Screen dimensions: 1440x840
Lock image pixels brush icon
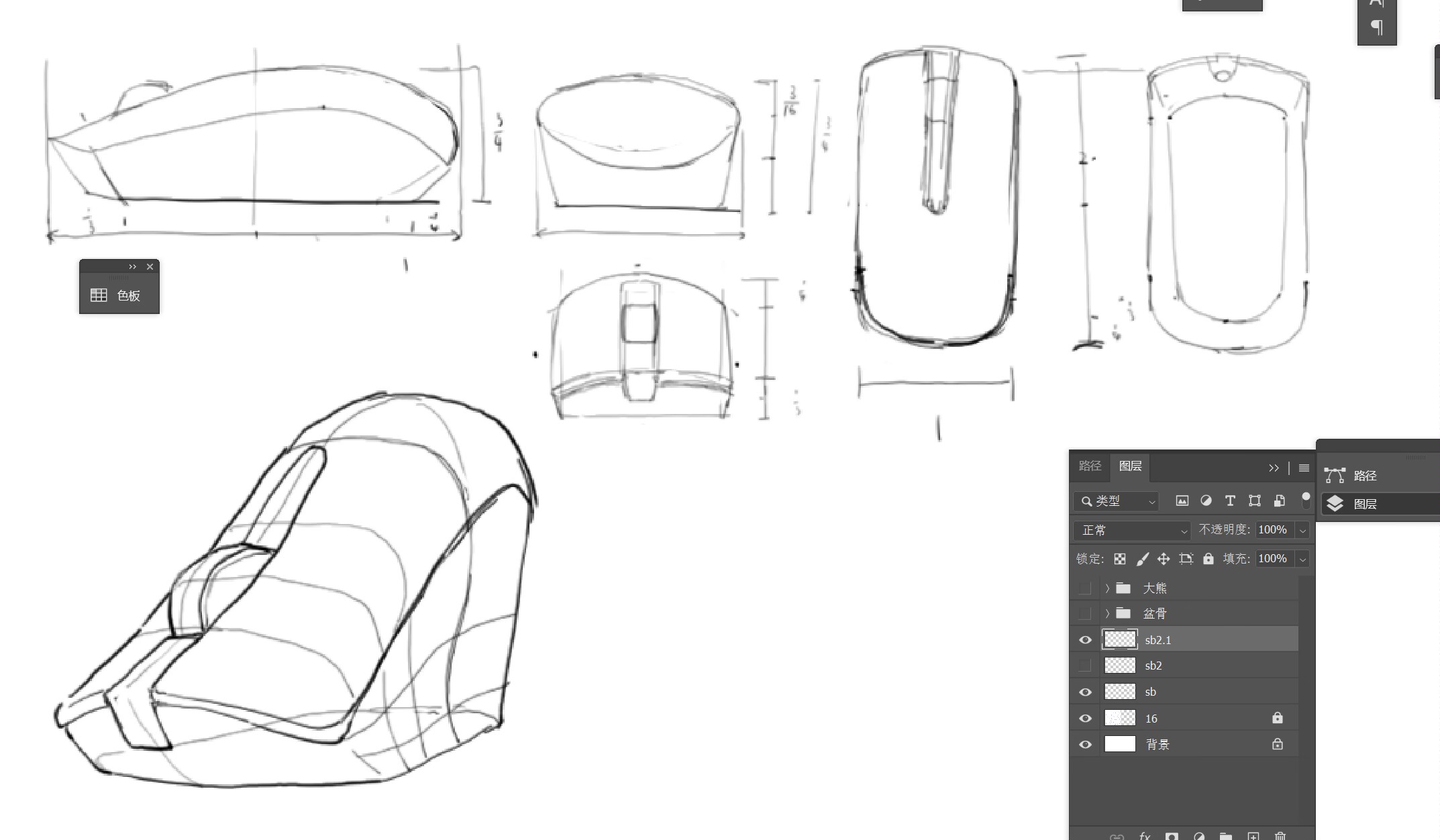tap(1142, 559)
